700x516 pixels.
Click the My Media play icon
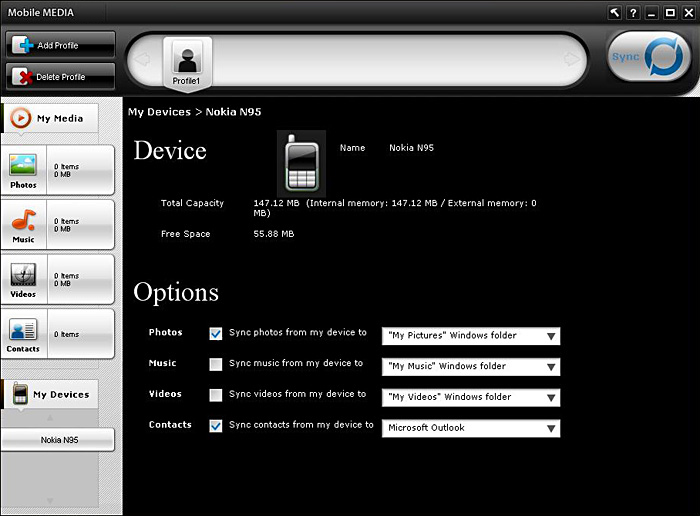[x=21, y=118]
